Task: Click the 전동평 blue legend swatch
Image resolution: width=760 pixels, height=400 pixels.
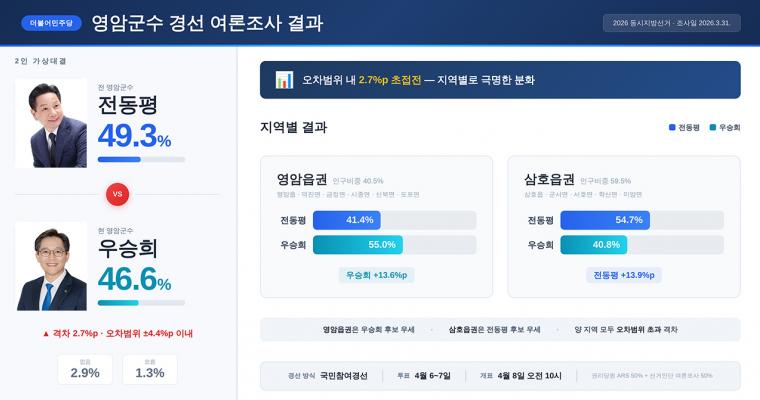Action: click(x=672, y=128)
